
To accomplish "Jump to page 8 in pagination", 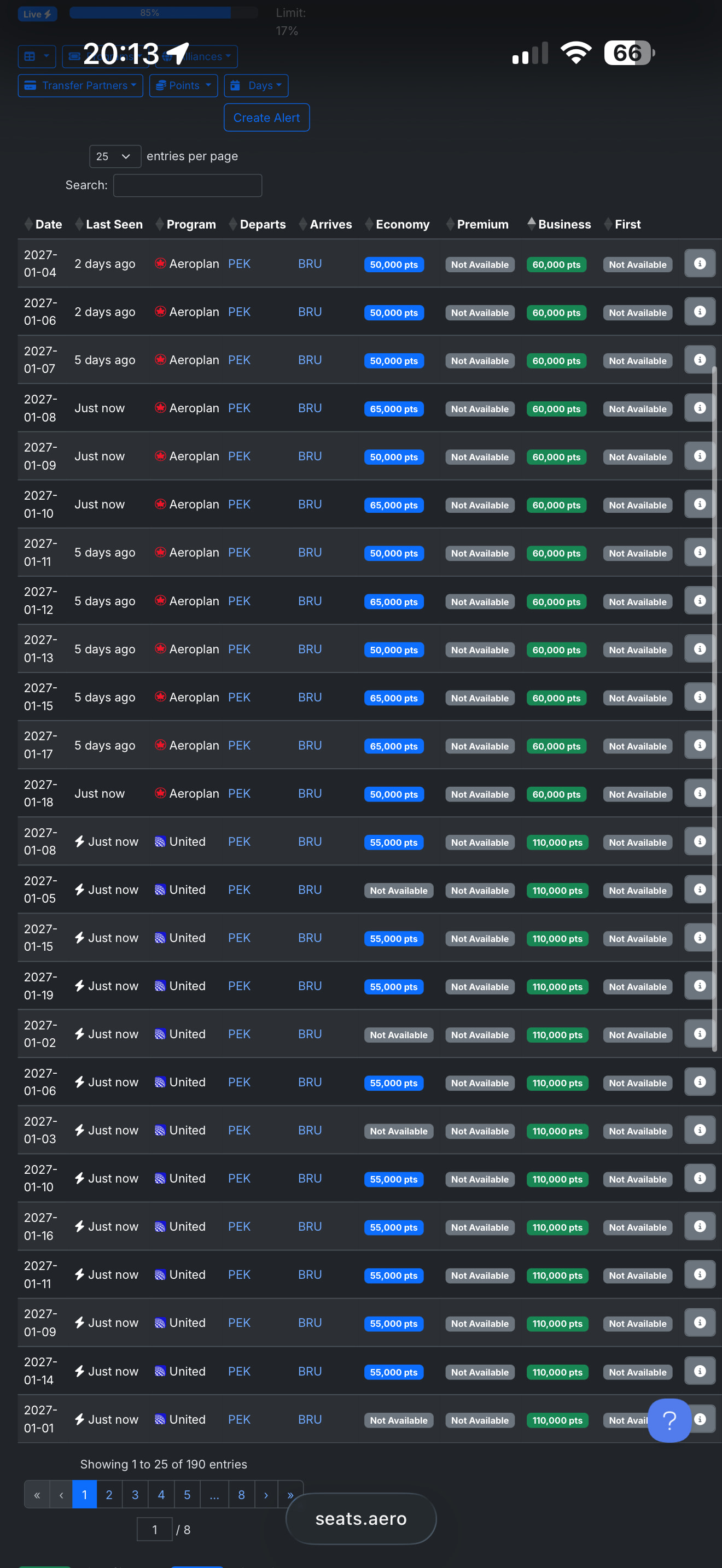I will [241, 1494].
